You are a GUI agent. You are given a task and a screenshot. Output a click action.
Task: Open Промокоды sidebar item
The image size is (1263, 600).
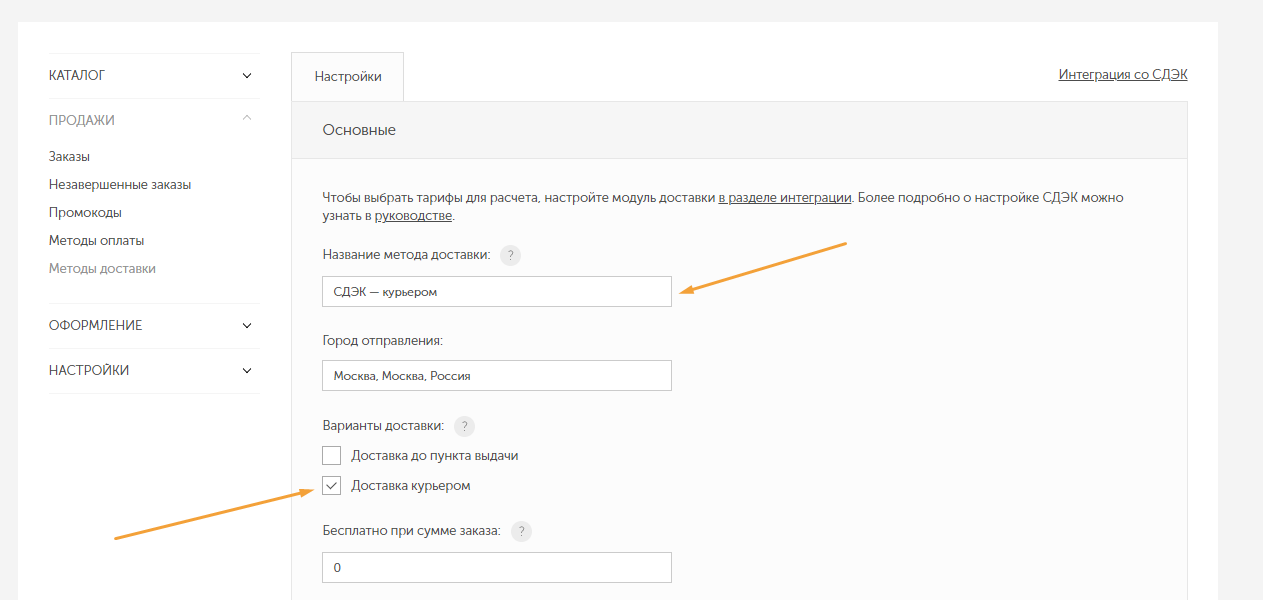[85, 213]
